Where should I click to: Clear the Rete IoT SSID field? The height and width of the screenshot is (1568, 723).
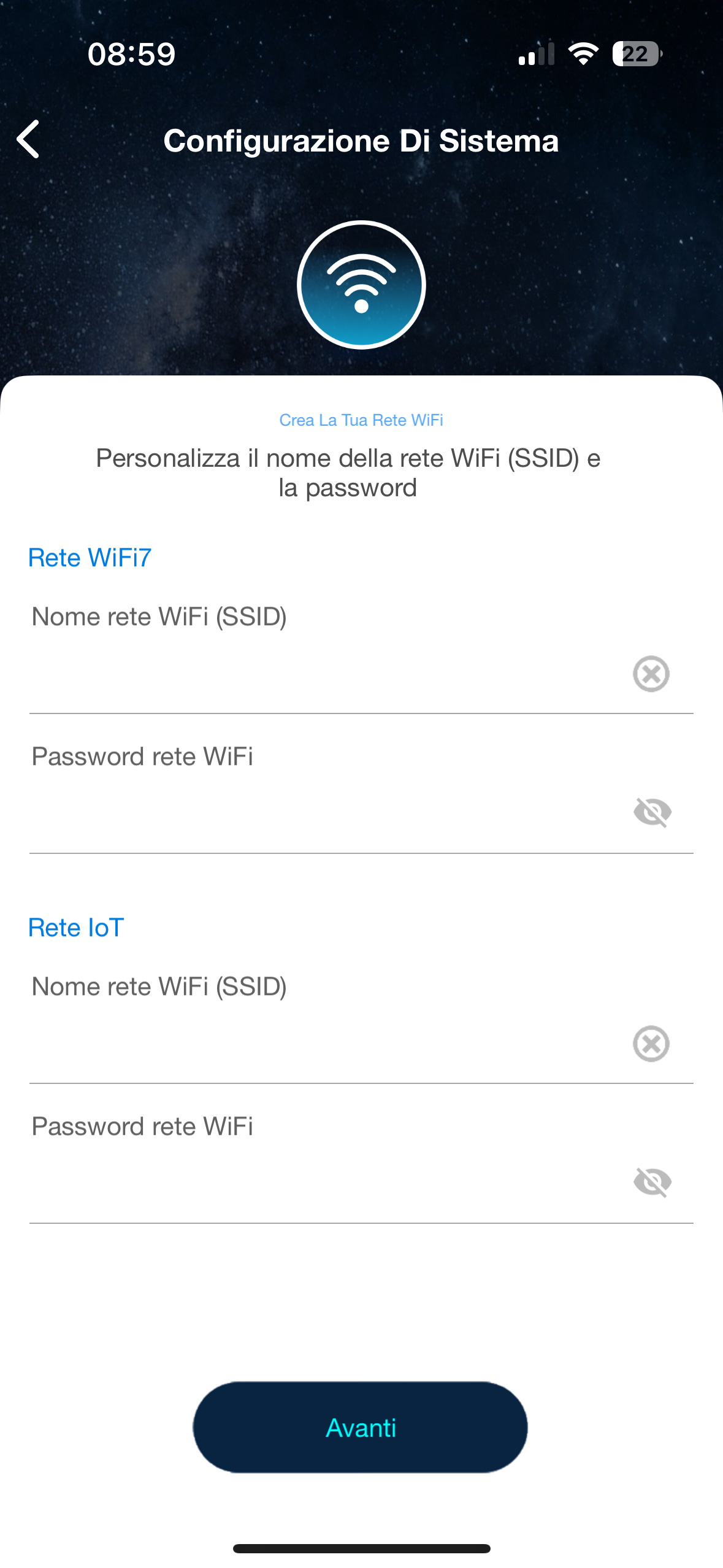click(x=651, y=1043)
